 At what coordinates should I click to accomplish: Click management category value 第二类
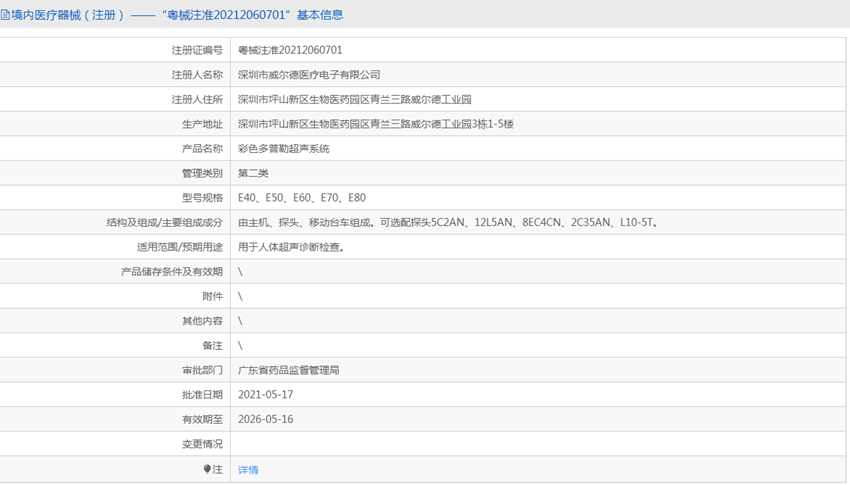click(x=253, y=173)
